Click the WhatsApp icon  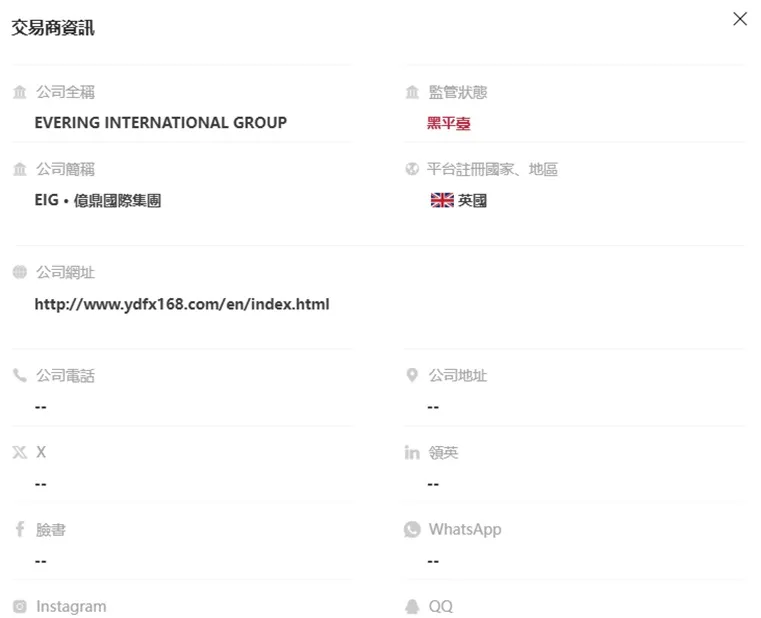(412, 529)
